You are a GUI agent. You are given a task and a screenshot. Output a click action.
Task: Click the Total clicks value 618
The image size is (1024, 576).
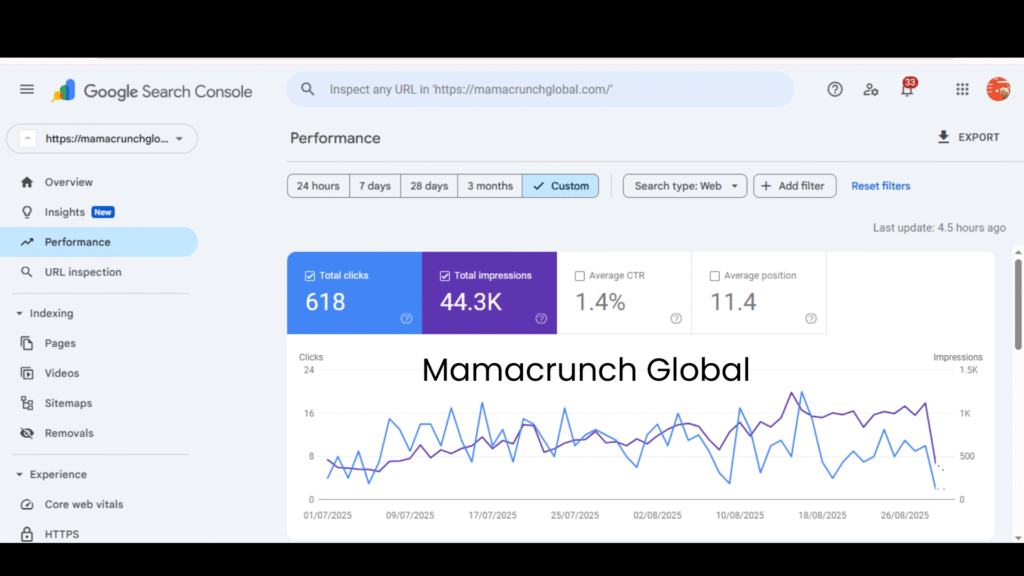[325, 302]
